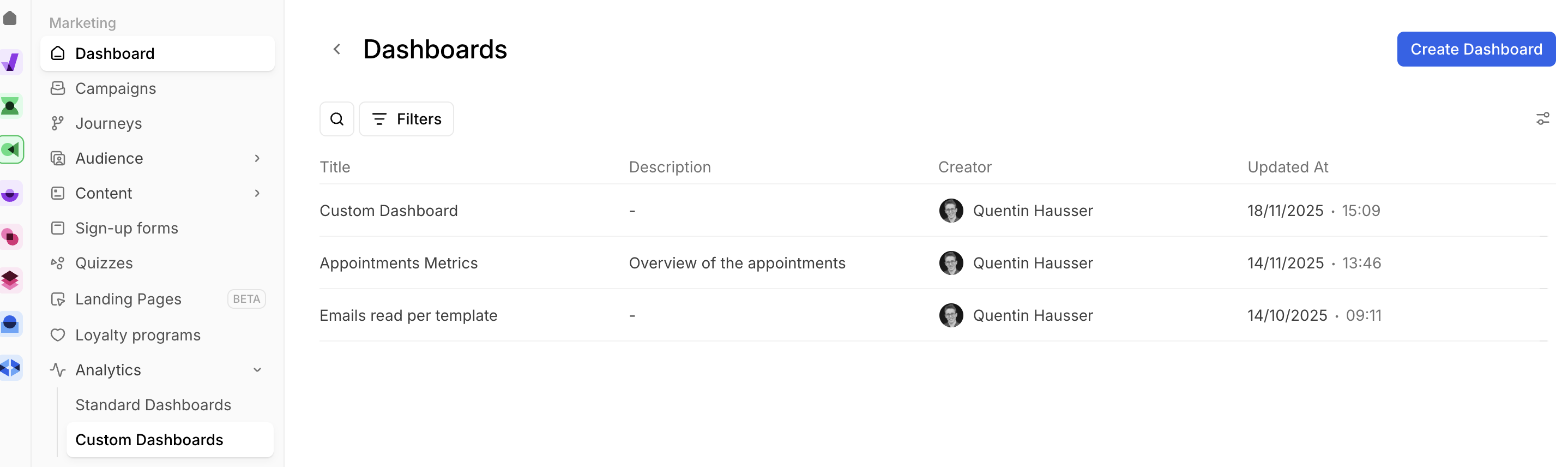Click the Create Dashboard button

tap(1475, 49)
